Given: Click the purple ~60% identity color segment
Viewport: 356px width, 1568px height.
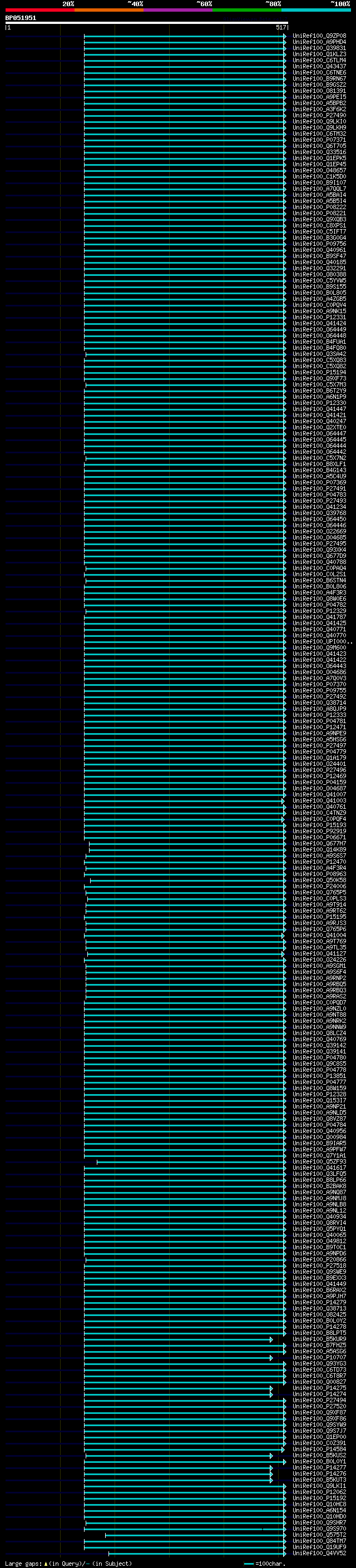Looking at the screenshot, I should [179, 10].
